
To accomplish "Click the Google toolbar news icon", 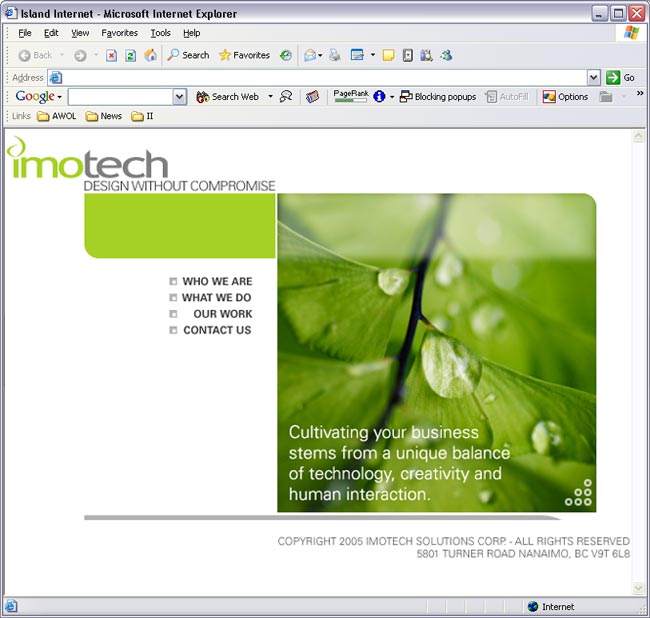I will [312, 97].
